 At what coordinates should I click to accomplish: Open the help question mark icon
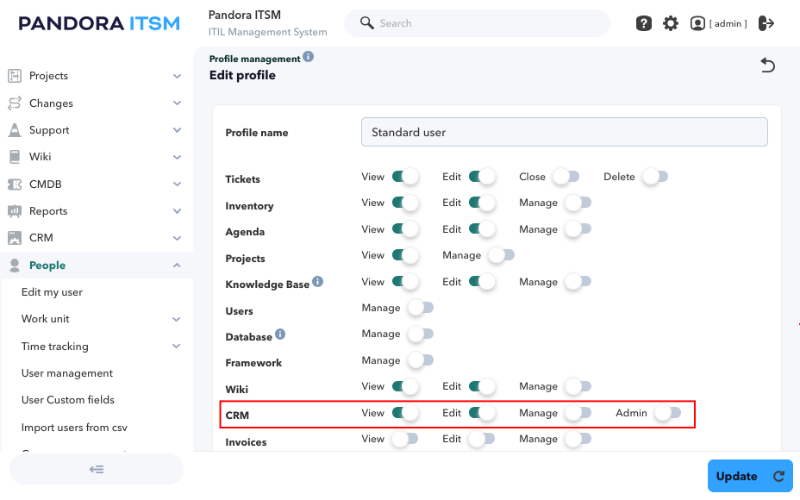coord(643,23)
